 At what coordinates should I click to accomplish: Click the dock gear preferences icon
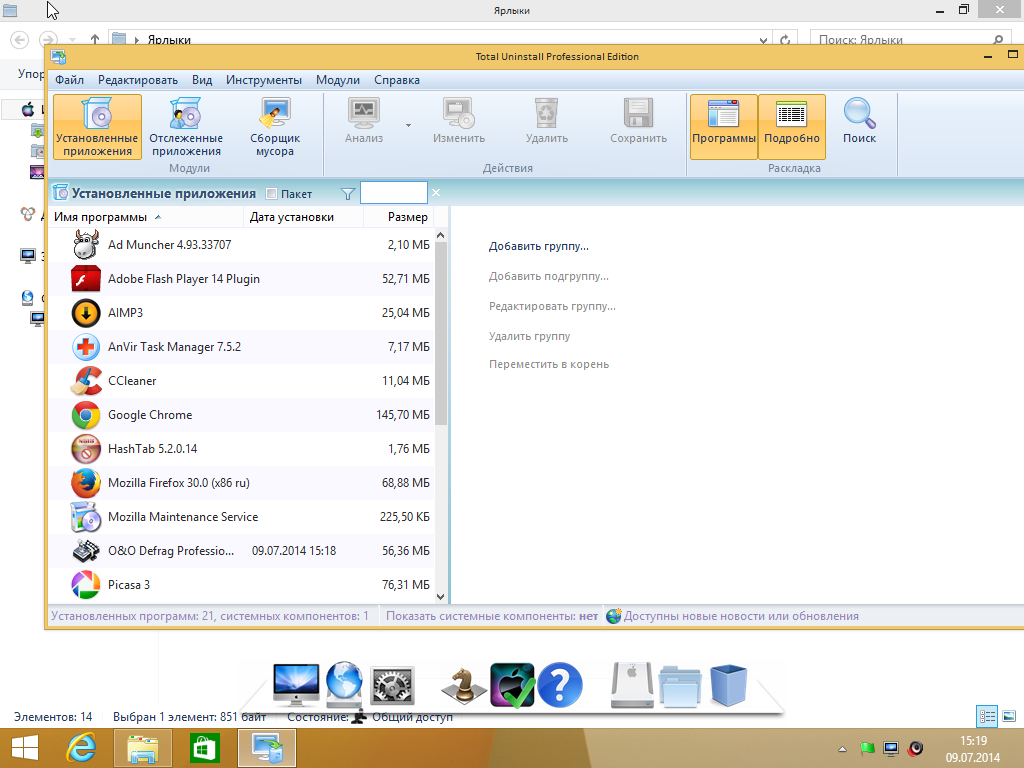392,686
